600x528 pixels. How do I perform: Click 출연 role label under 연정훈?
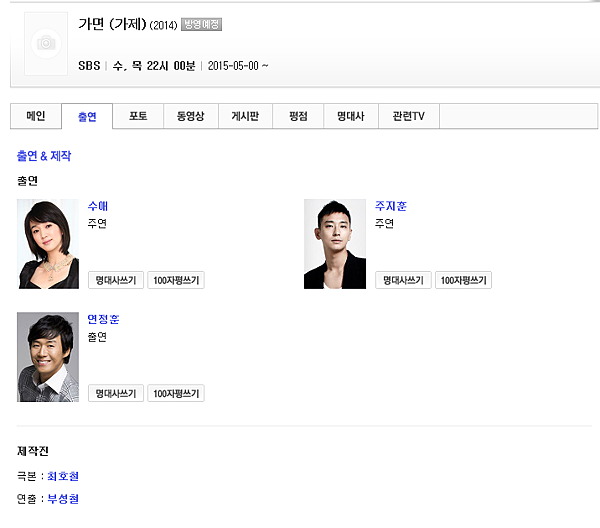click(97, 337)
